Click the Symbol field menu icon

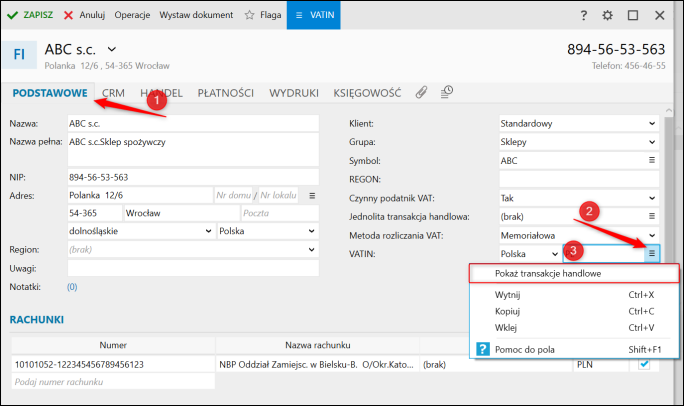point(651,160)
